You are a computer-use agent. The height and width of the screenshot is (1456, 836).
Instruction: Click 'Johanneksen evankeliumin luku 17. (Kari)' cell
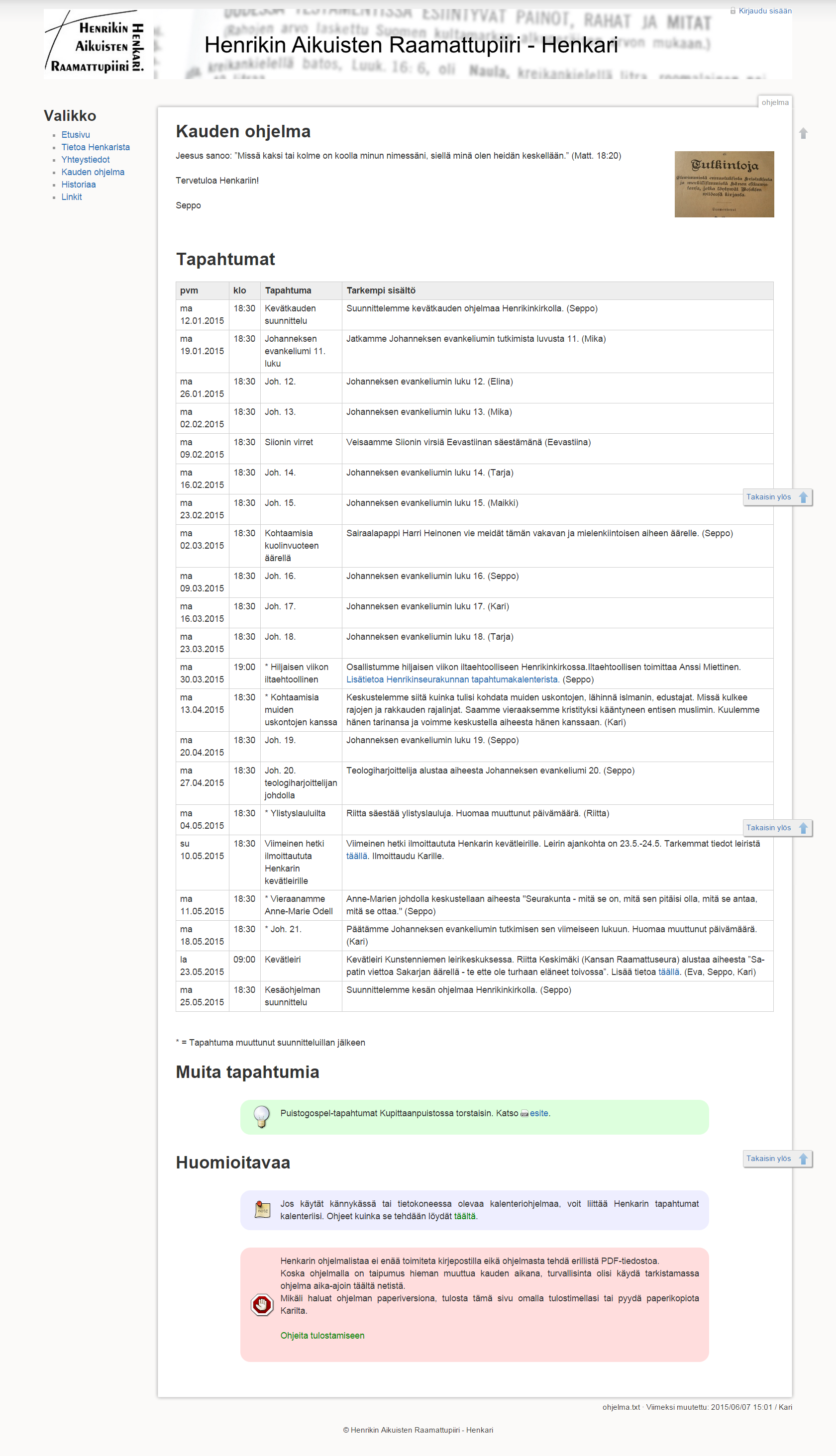tap(557, 612)
